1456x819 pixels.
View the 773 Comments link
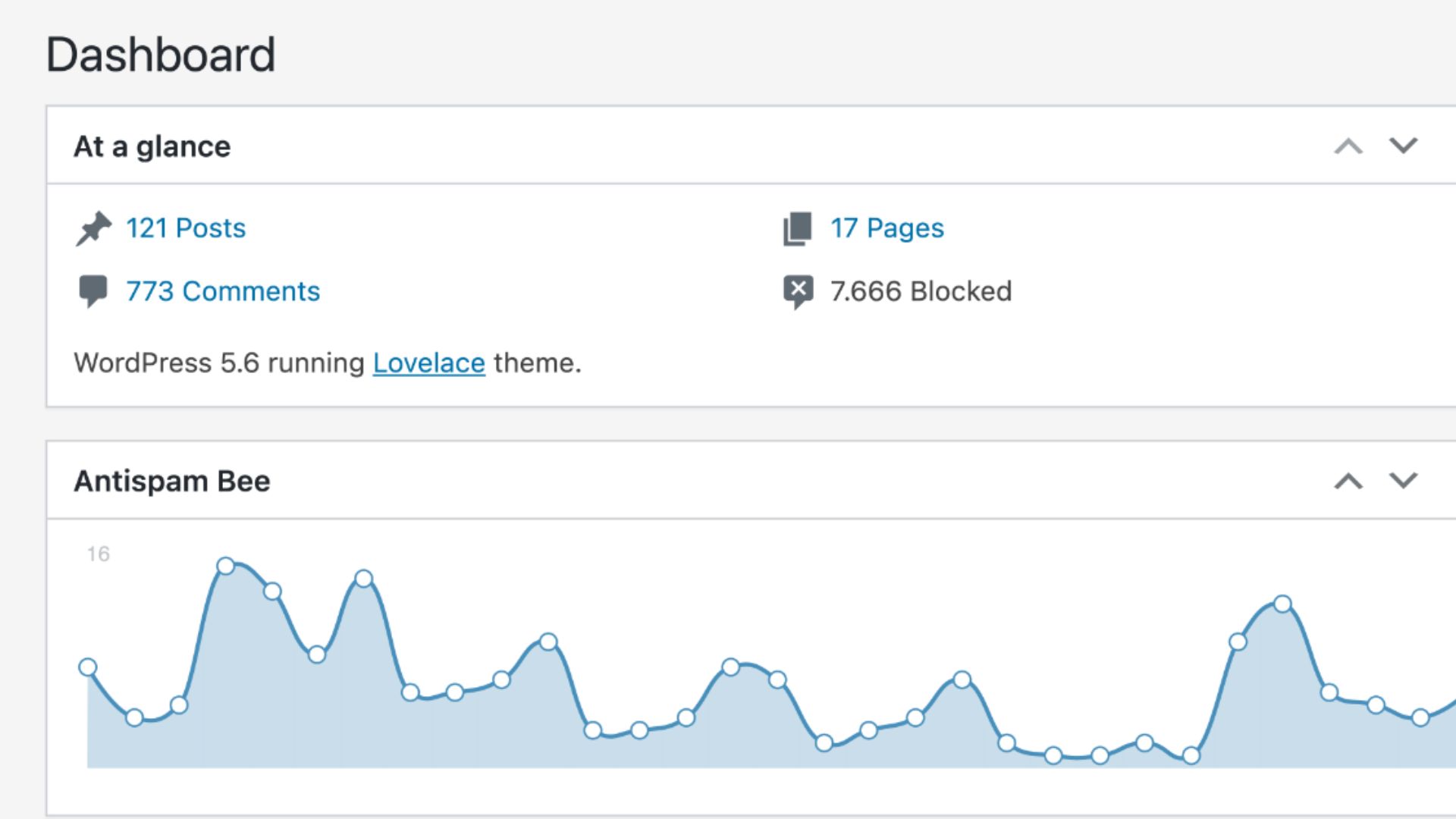[x=223, y=291]
